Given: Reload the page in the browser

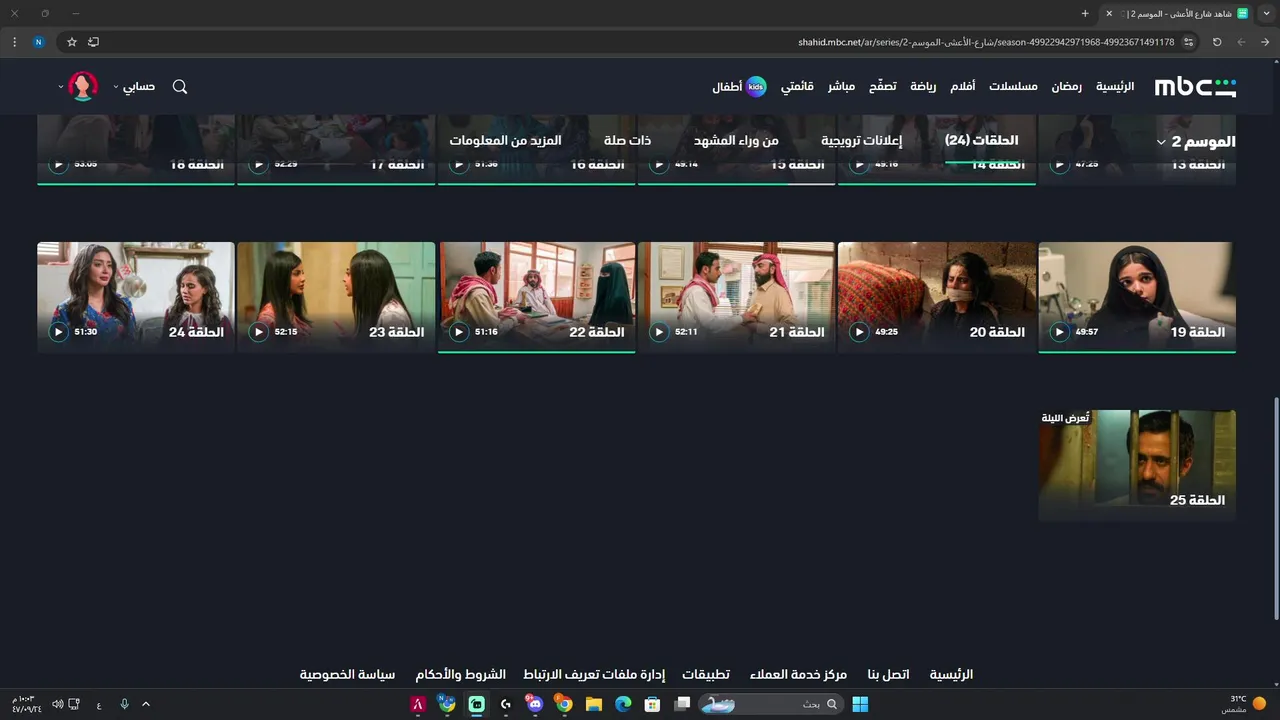Looking at the screenshot, I should 1217,42.
